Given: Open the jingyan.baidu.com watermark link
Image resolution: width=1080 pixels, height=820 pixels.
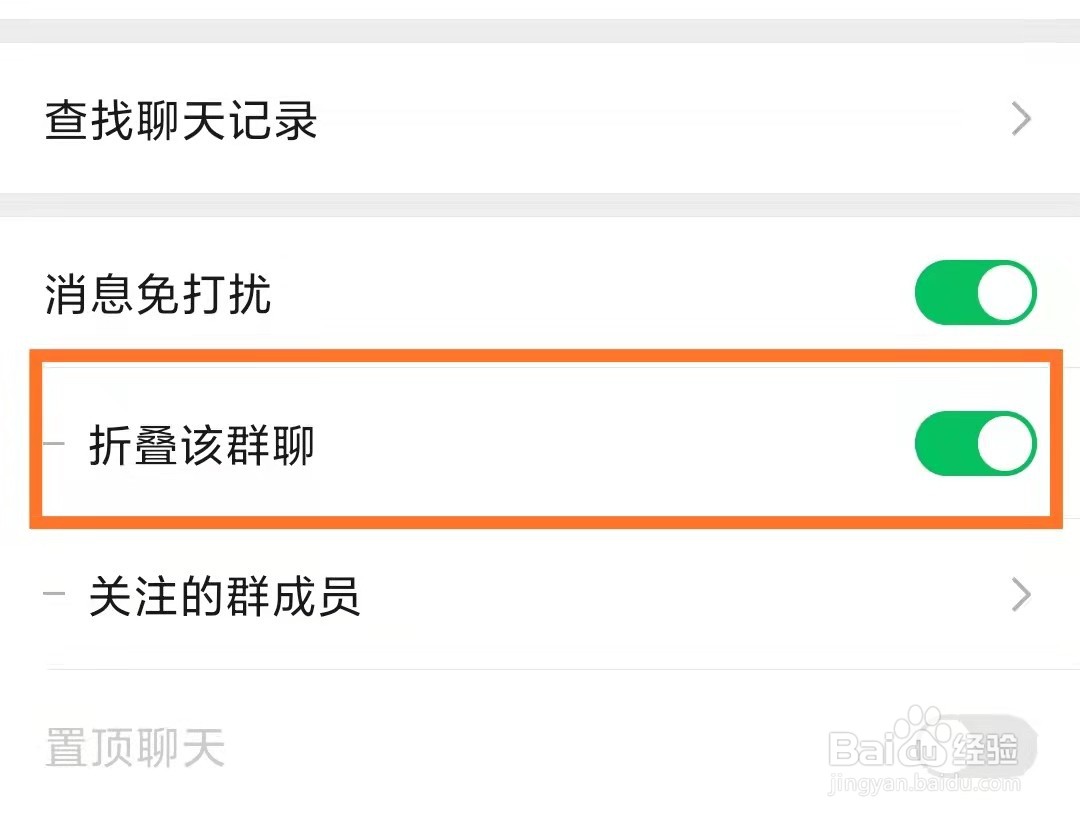Looking at the screenshot, I should click(924, 783).
